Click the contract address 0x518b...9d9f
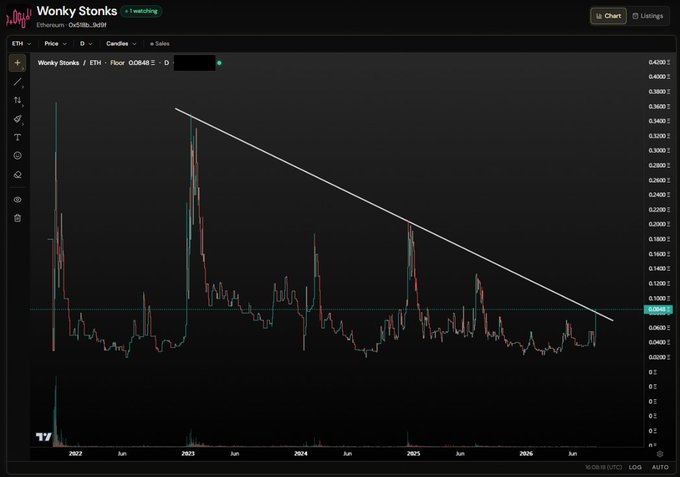 click(87, 25)
